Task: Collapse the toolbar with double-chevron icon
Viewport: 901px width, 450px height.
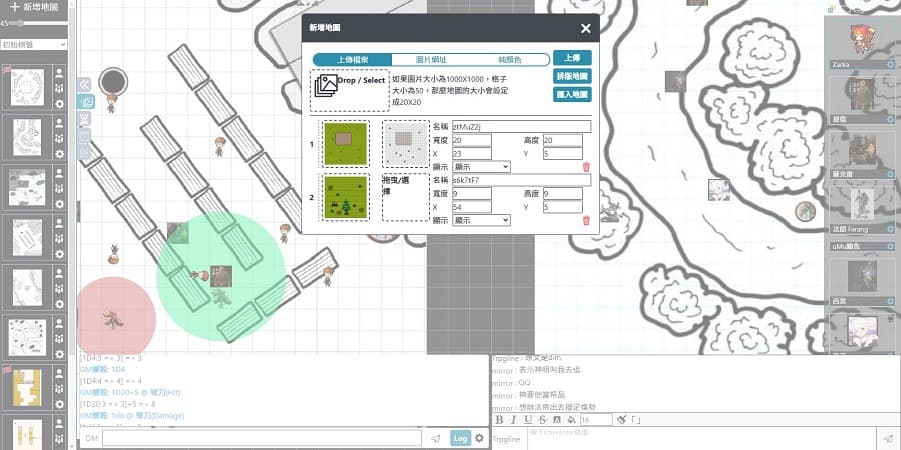Action: (84, 84)
